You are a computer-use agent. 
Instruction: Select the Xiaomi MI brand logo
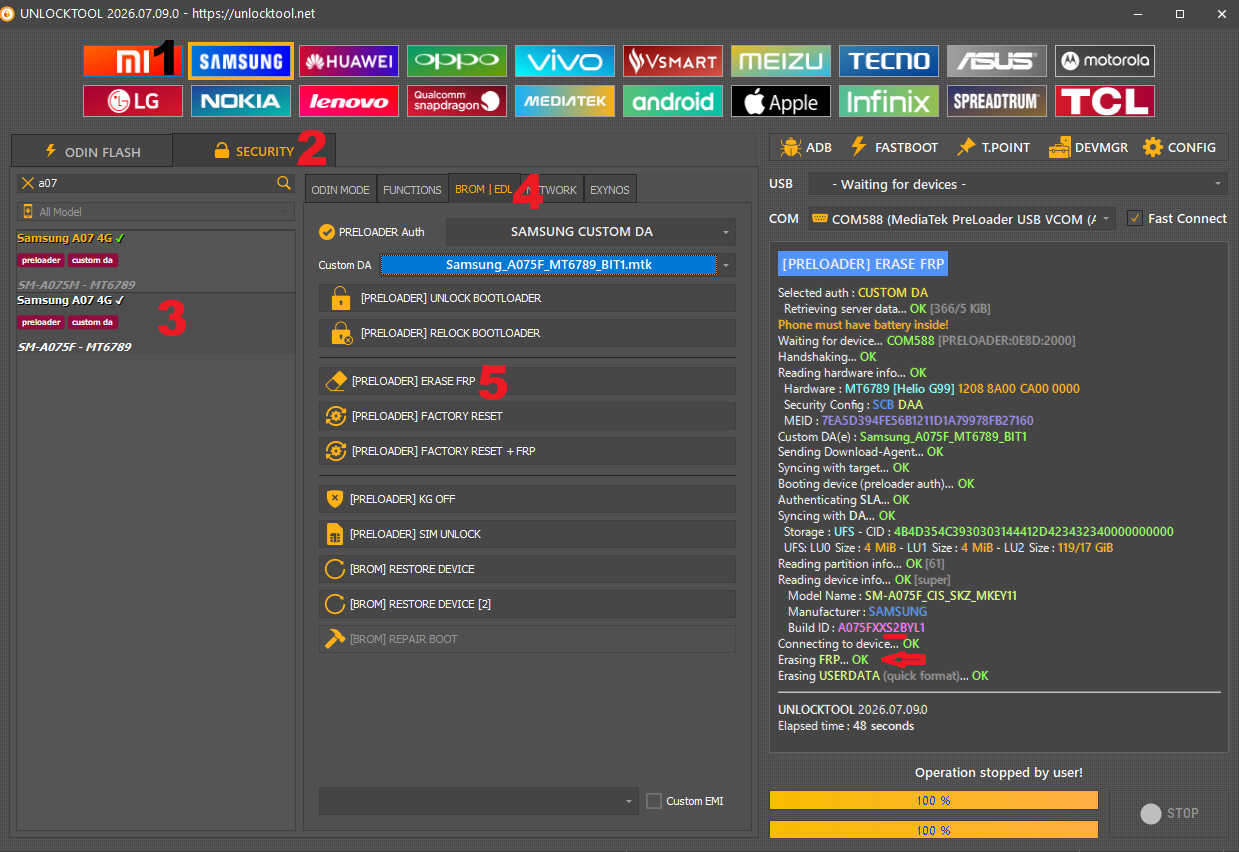pos(133,61)
